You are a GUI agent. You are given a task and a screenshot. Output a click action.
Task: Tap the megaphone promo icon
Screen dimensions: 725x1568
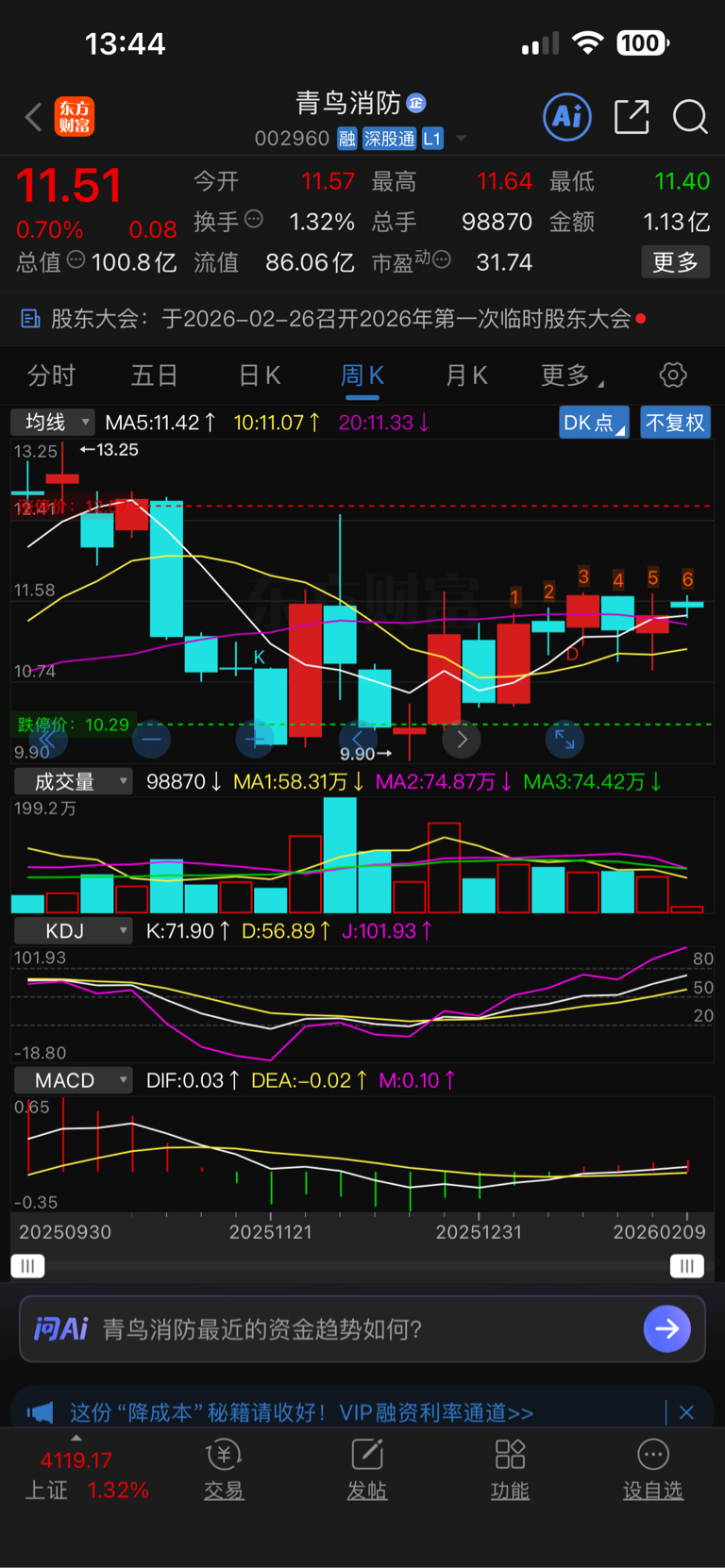point(41,1412)
